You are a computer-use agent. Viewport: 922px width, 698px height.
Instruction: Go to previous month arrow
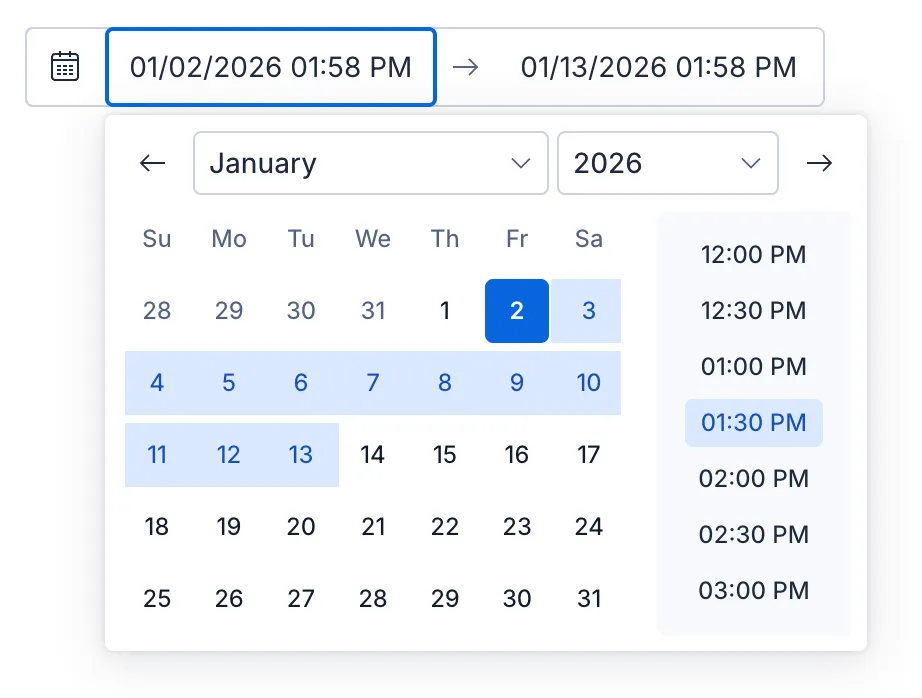point(152,163)
